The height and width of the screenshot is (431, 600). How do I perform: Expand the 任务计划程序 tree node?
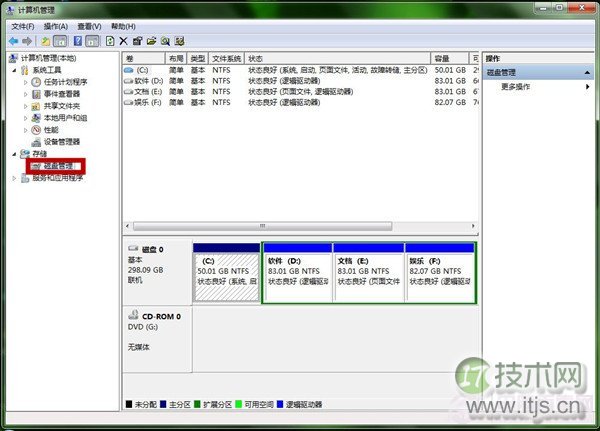point(26,82)
